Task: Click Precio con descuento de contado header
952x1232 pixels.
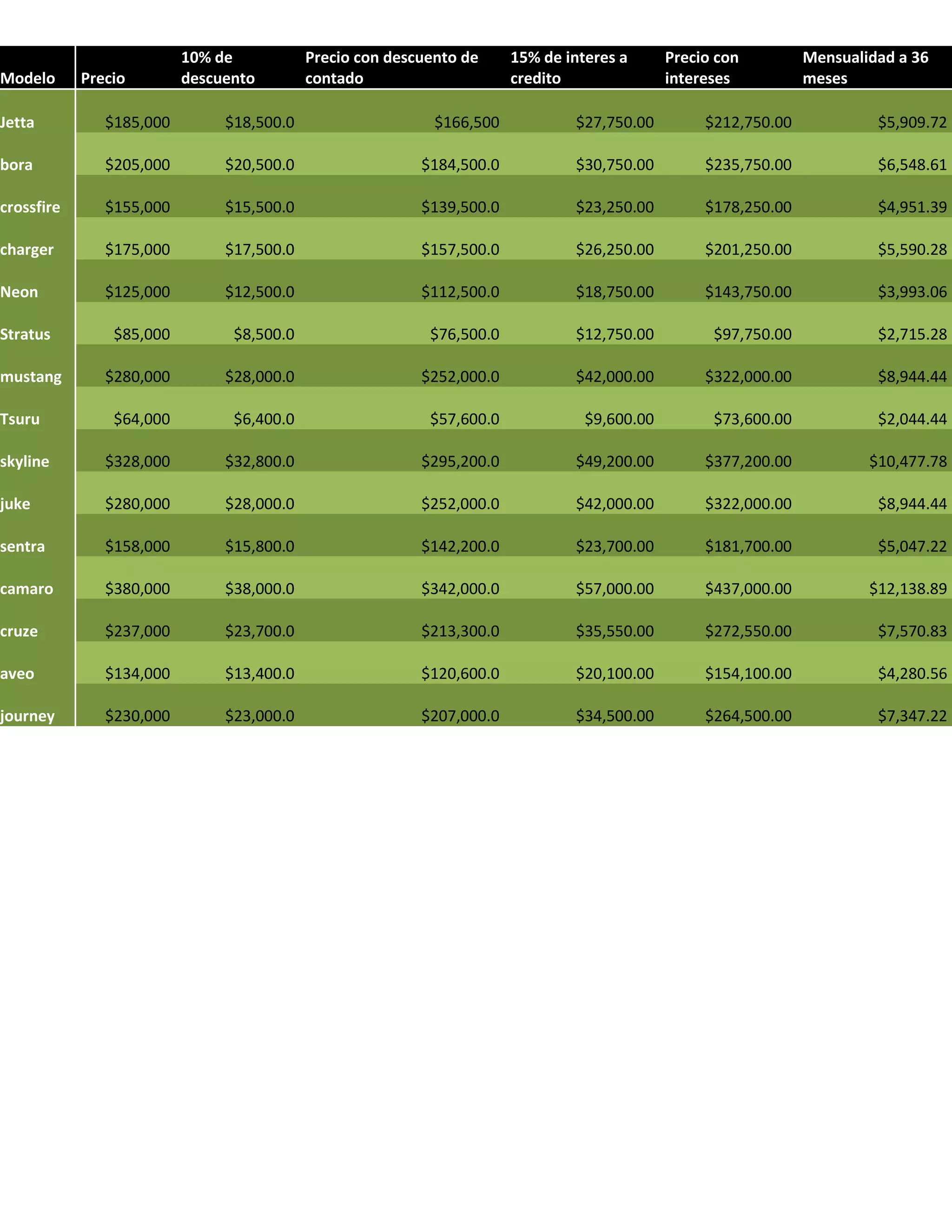Action: pos(391,68)
